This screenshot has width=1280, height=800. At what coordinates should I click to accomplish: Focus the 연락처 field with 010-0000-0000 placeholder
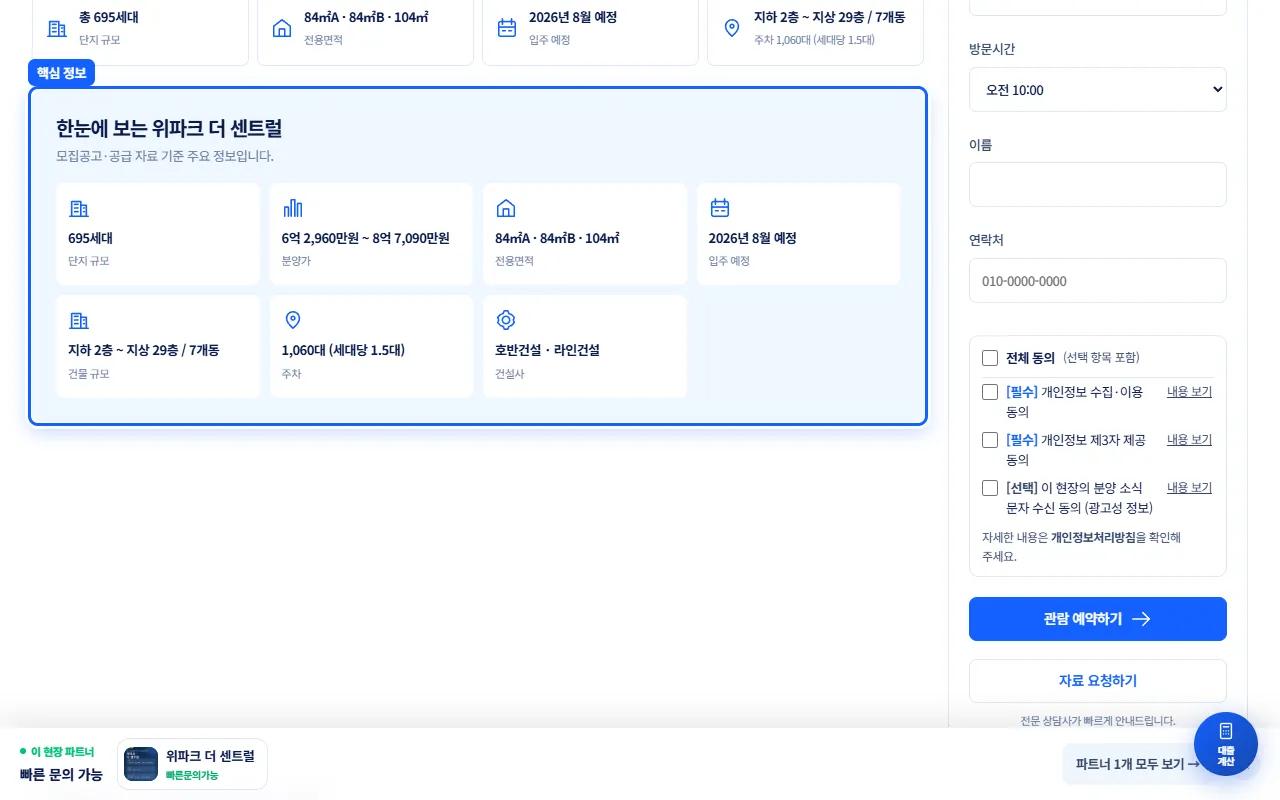coord(1098,281)
